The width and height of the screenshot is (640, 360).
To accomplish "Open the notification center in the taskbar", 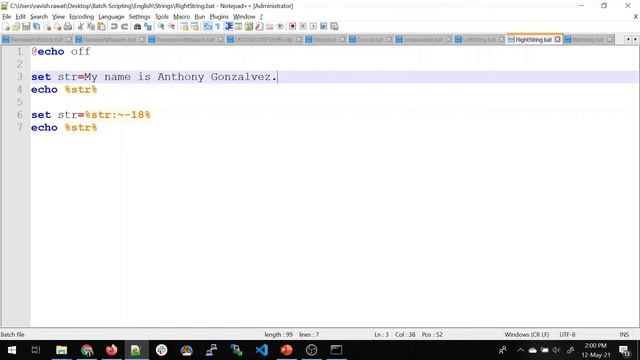I will click(x=624, y=350).
